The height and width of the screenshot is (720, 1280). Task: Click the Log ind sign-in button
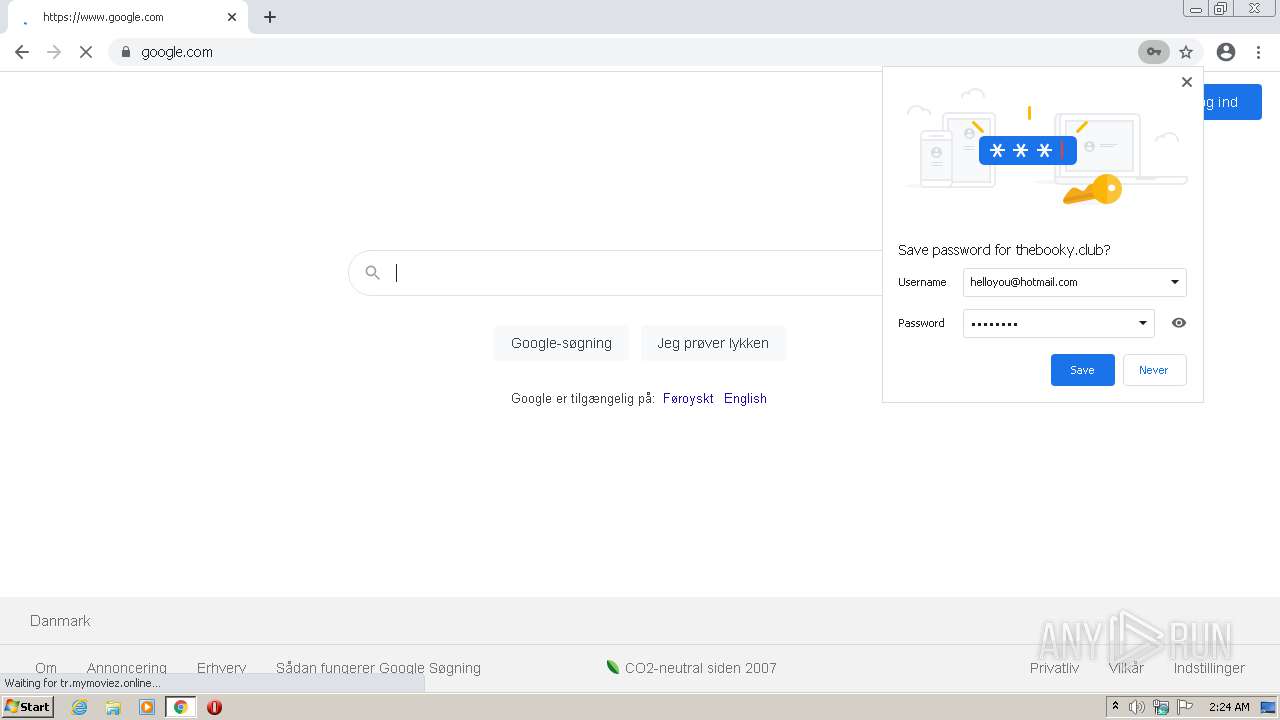[x=1232, y=102]
